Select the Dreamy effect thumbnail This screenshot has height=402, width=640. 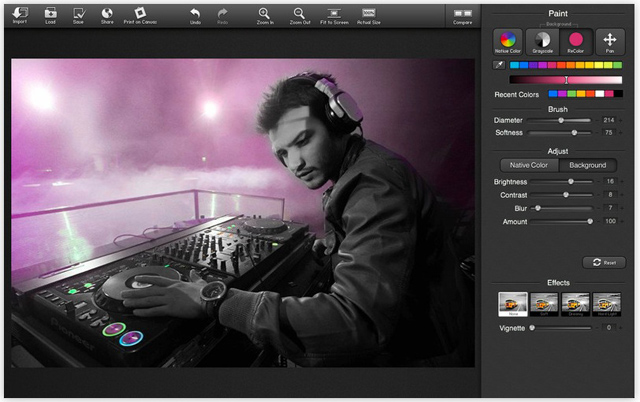click(x=576, y=304)
